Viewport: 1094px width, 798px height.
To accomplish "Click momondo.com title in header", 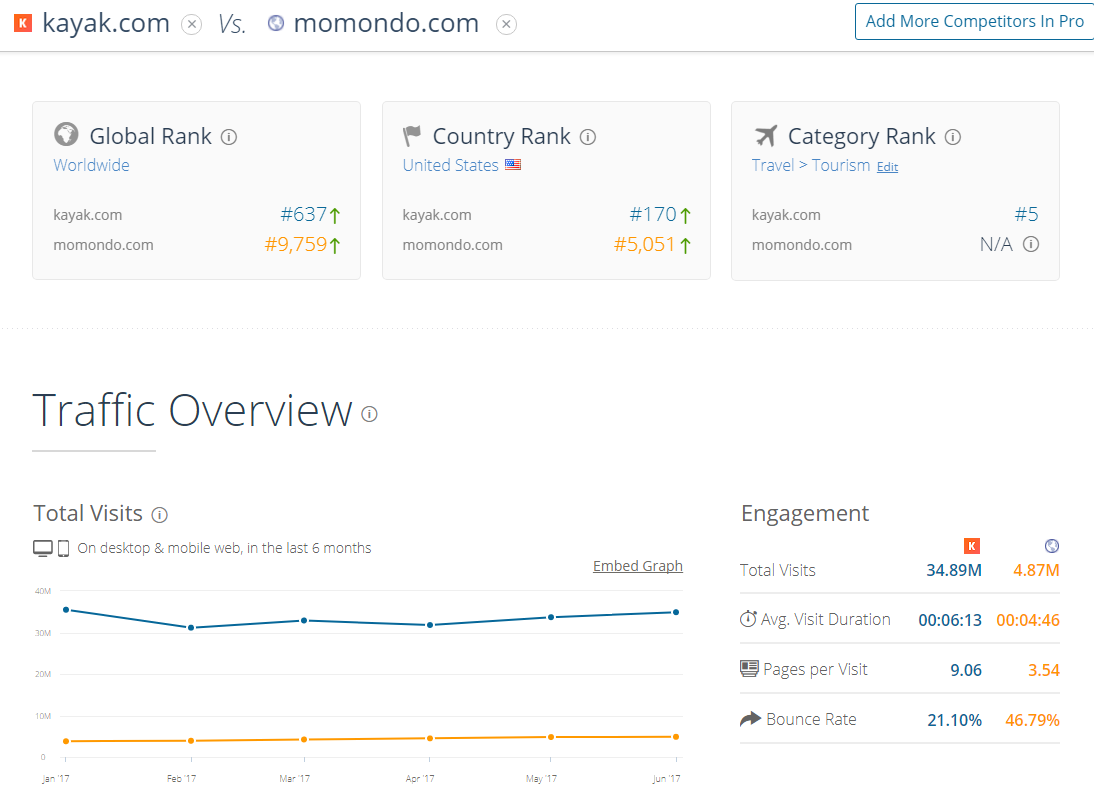I will click(386, 23).
